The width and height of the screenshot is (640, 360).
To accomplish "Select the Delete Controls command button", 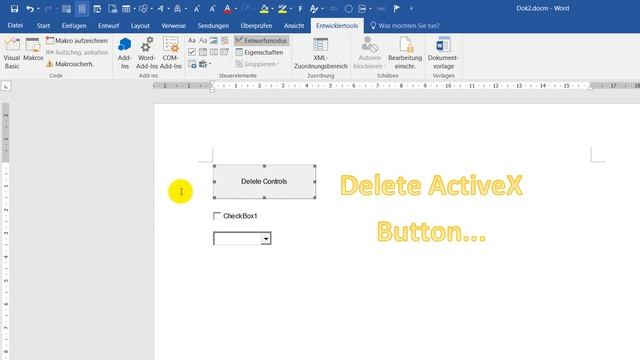I will pyautogui.click(x=264, y=182).
